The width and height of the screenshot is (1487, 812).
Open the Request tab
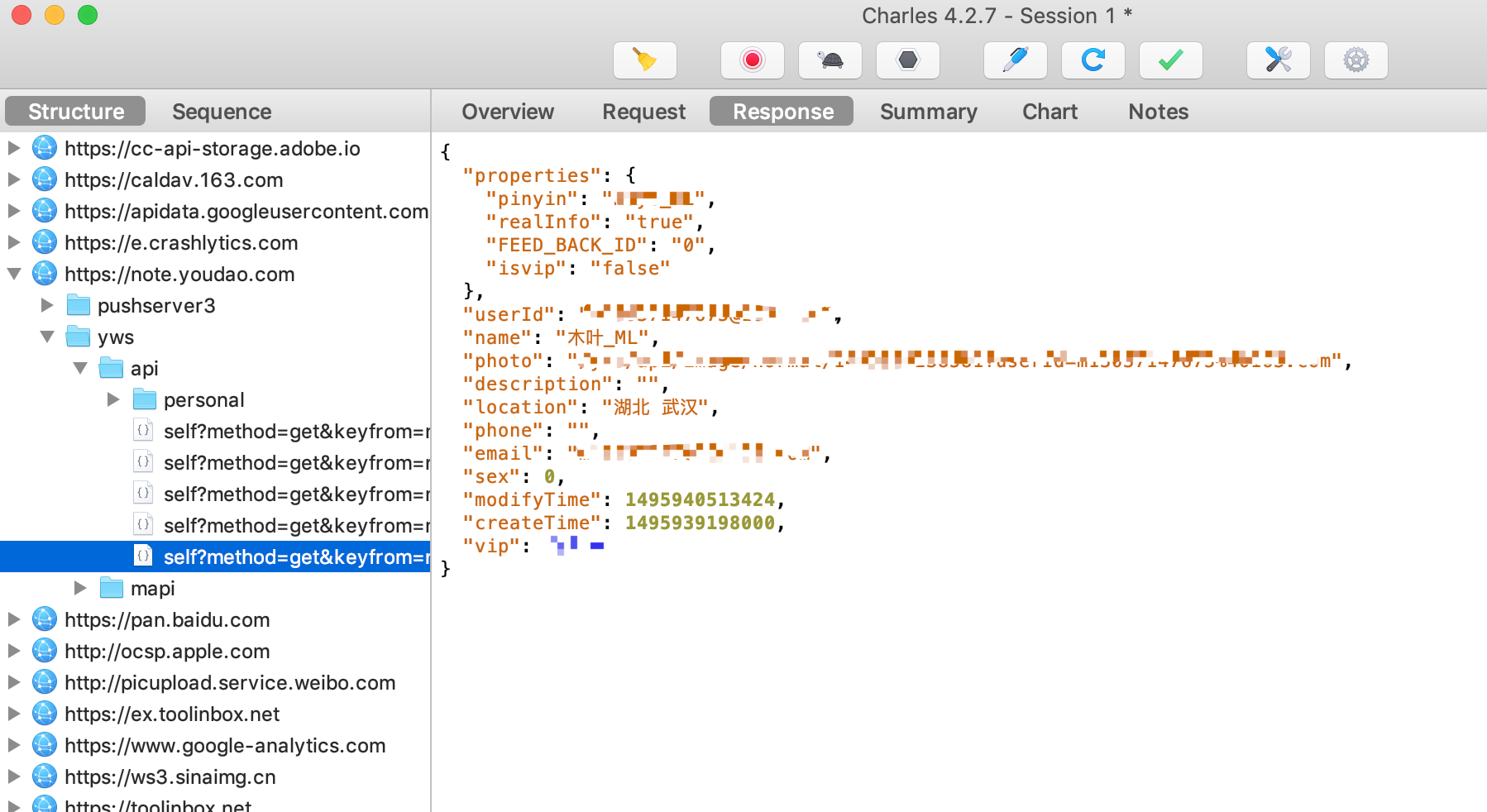(643, 111)
